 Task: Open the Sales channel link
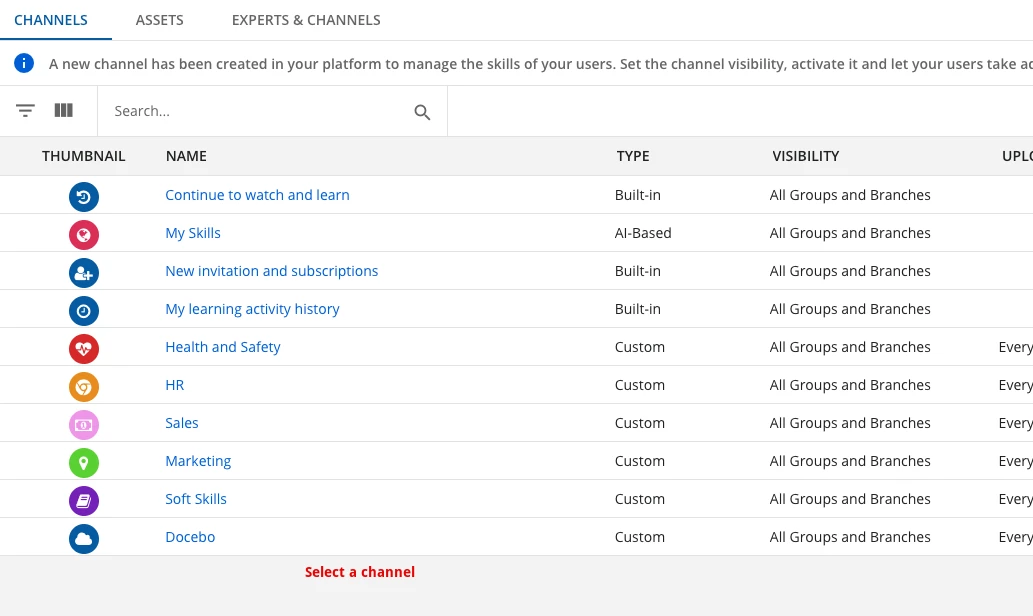[x=182, y=423]
